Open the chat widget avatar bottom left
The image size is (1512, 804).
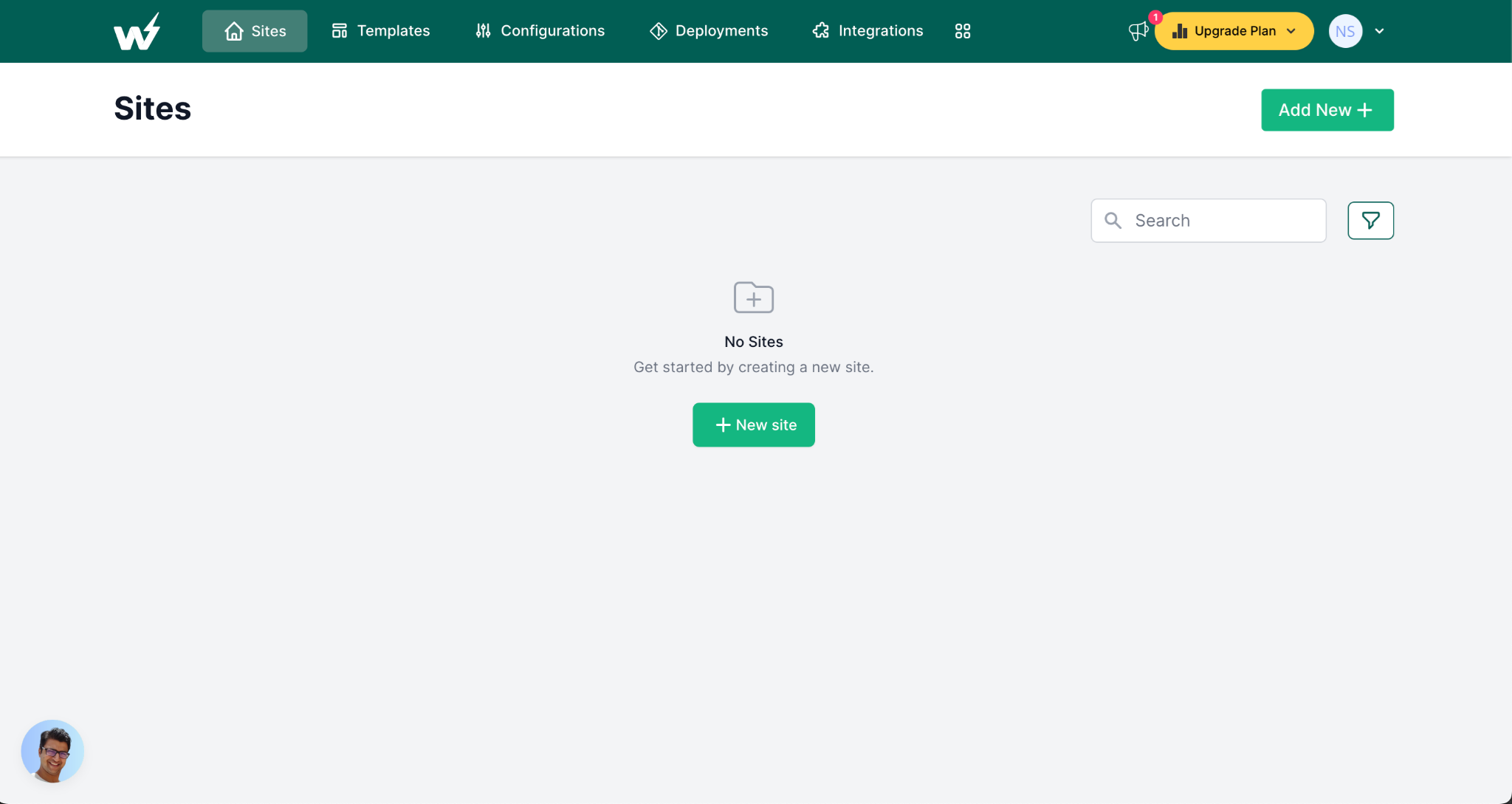(52, 751)
